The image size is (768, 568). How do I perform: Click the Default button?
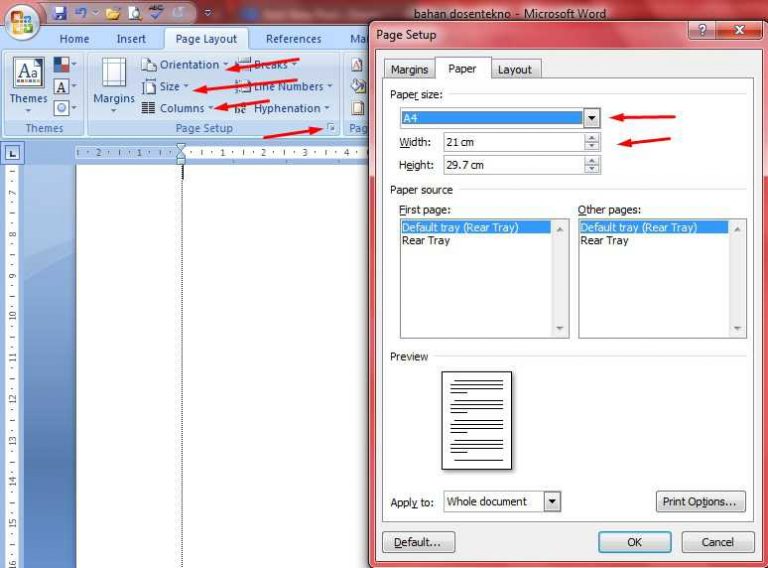(418, 542)
